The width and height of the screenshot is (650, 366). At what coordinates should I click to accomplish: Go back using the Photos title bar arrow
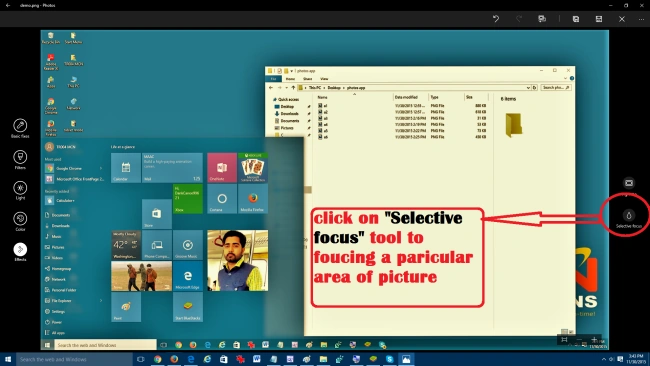point(8,5)
